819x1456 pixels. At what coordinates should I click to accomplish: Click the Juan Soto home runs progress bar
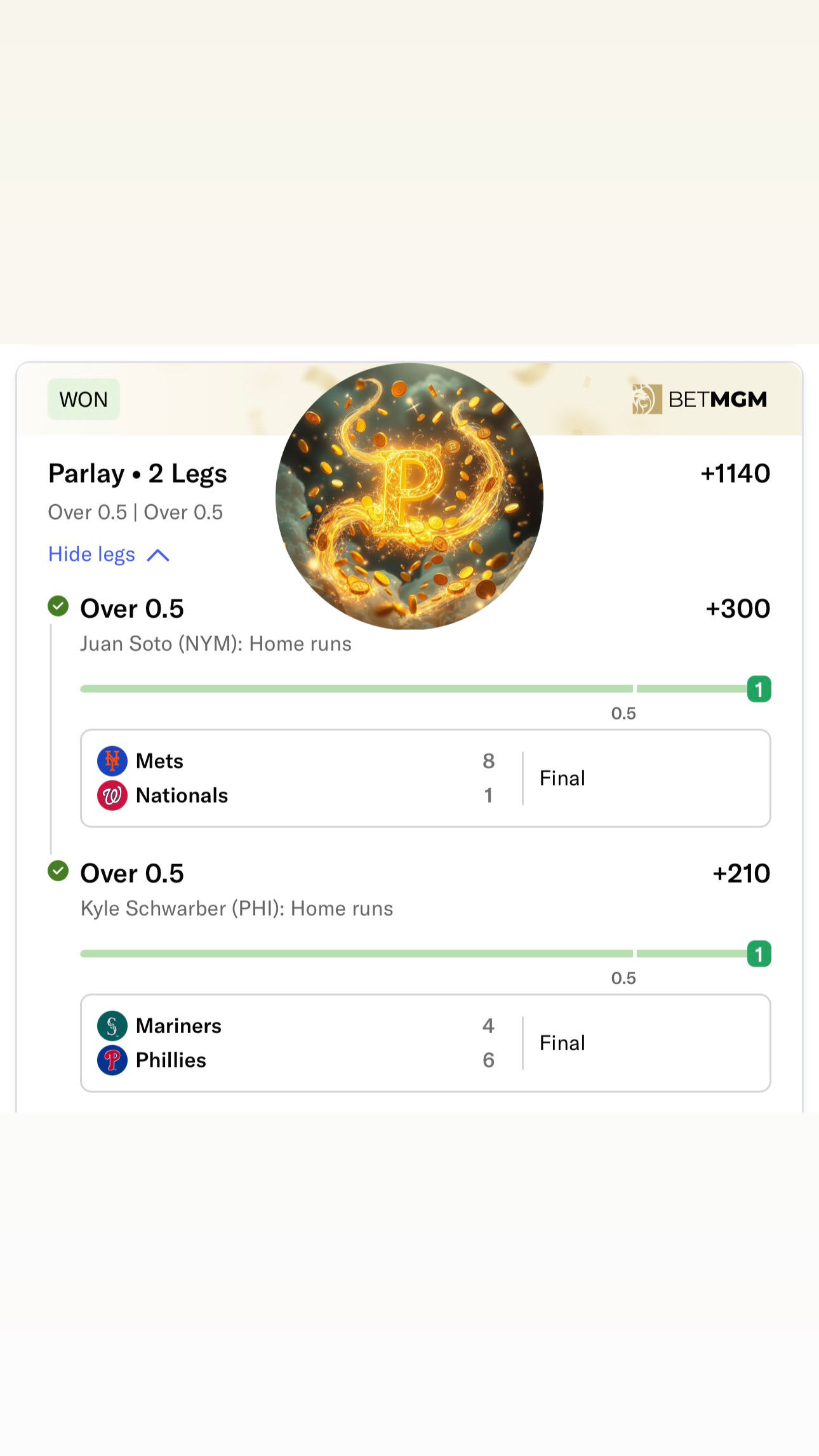click(x=356, y=689)
